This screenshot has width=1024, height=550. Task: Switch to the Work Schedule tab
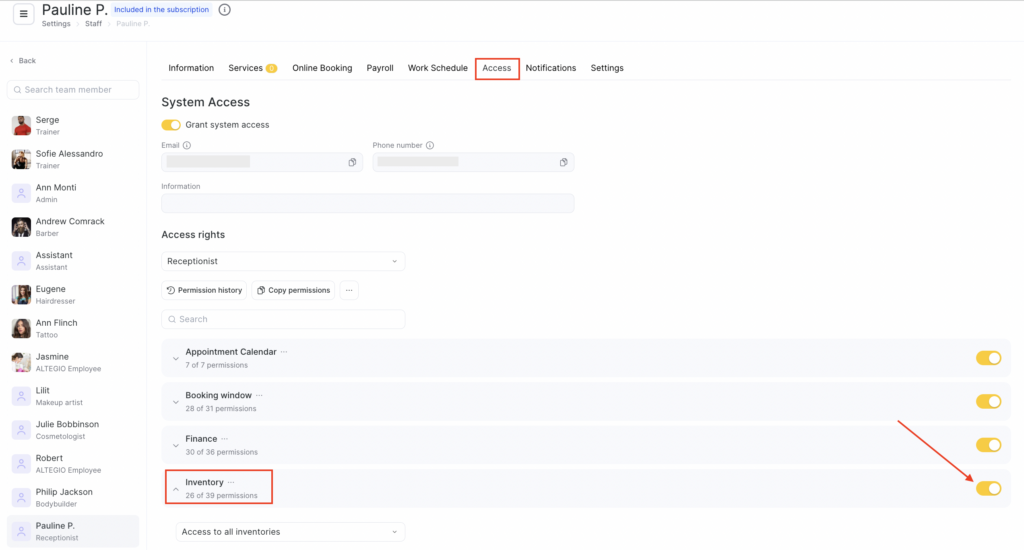pyautogui.click(x=437, y=68)
